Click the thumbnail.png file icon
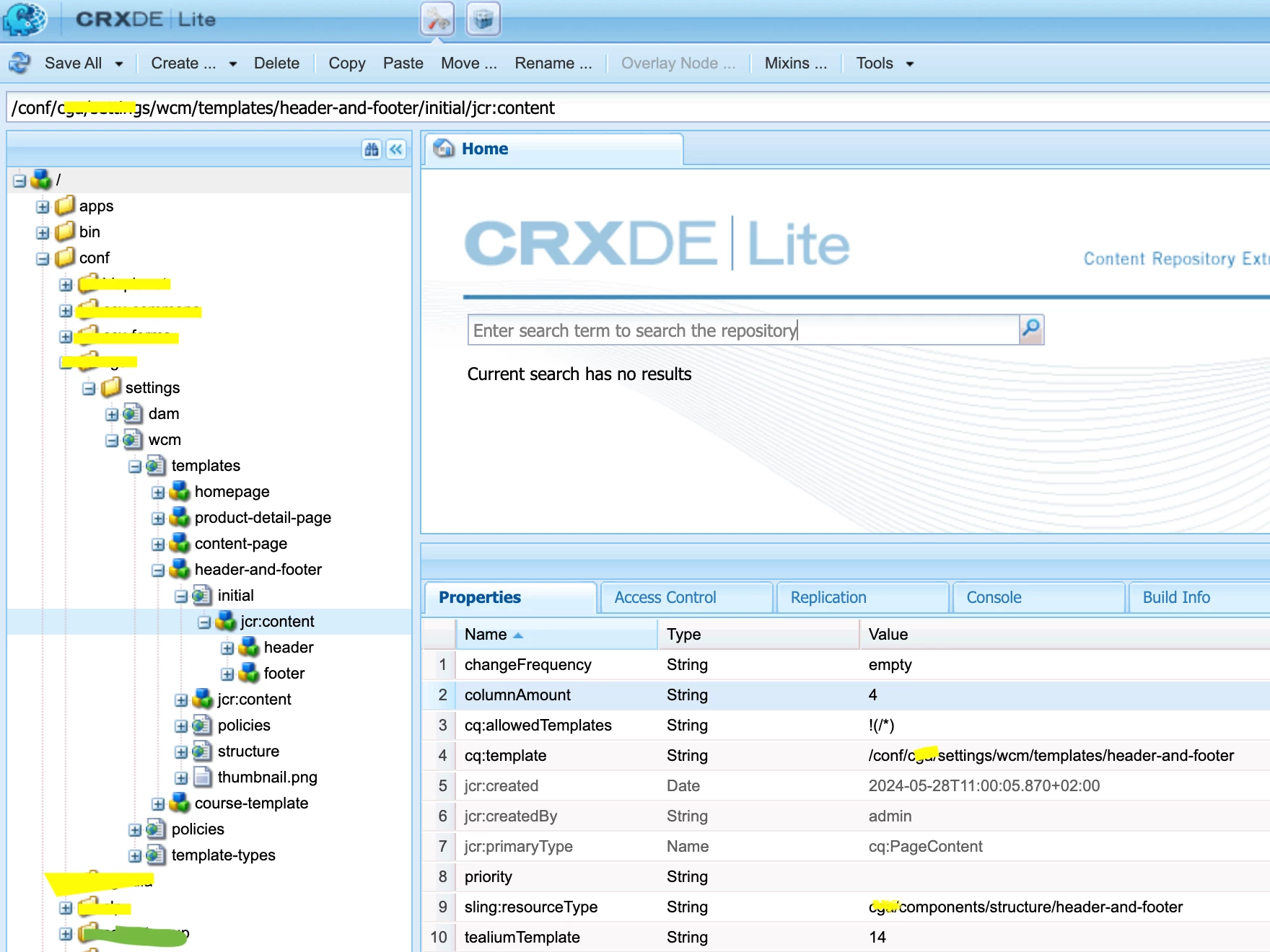This screenshot has width=1270, height=952. click(x=202, y=777)
